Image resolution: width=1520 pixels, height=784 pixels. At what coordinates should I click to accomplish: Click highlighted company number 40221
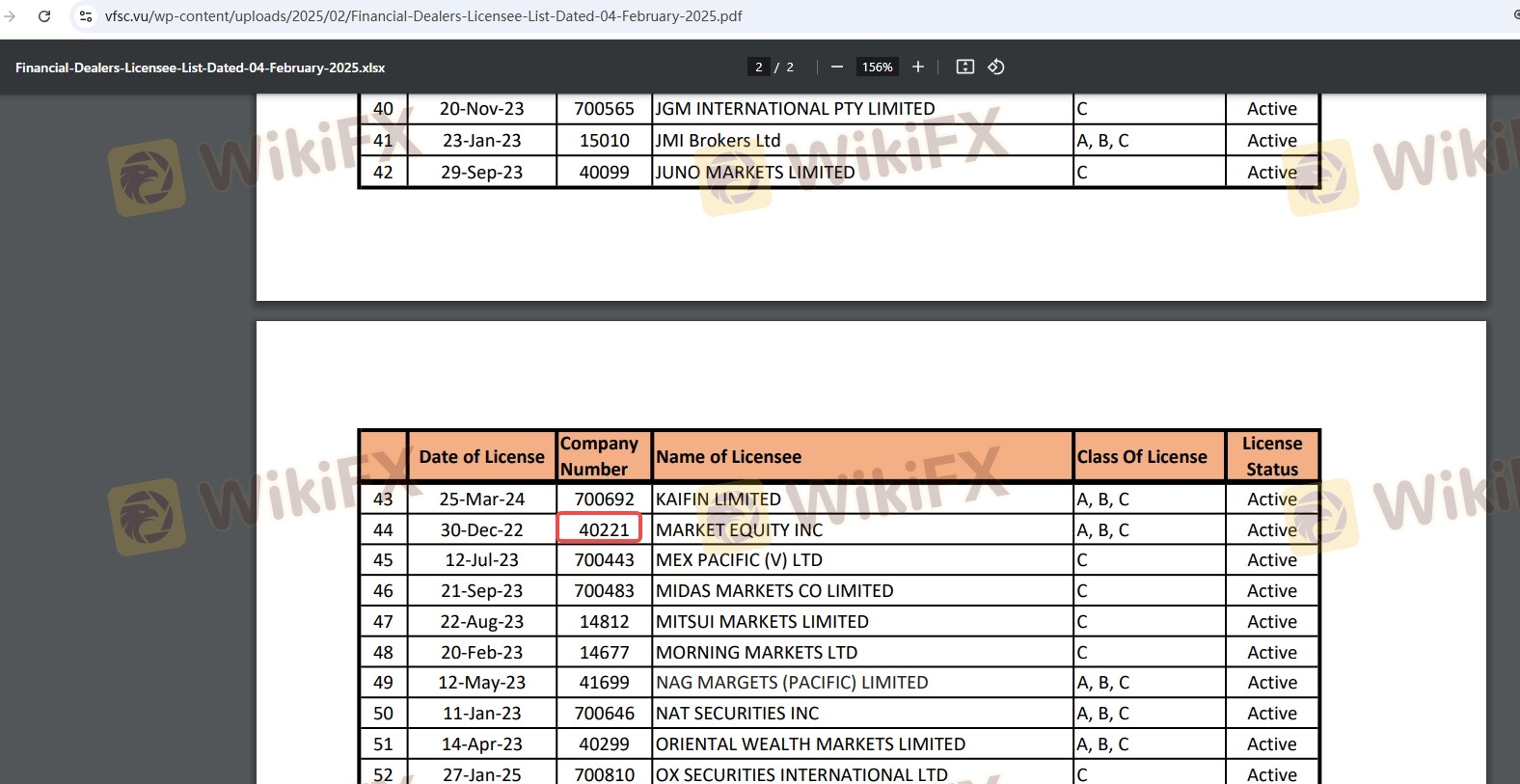(604, 529)
